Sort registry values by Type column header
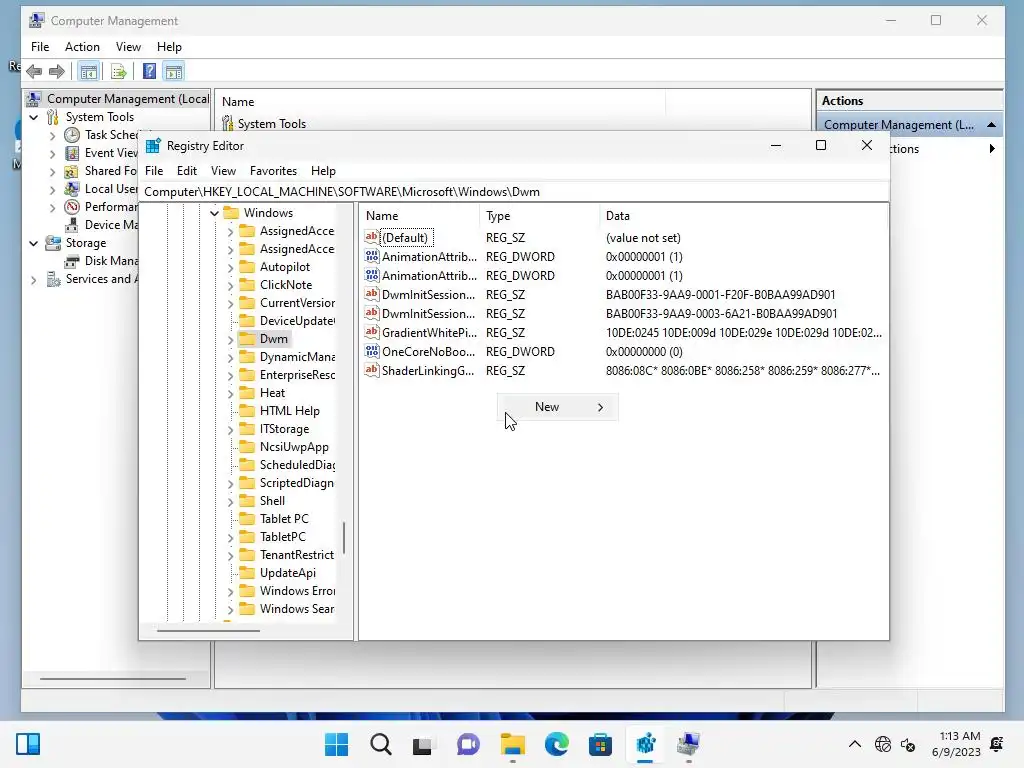The width and height of the screenshot is (1024, 768). (x=539, y=216)
